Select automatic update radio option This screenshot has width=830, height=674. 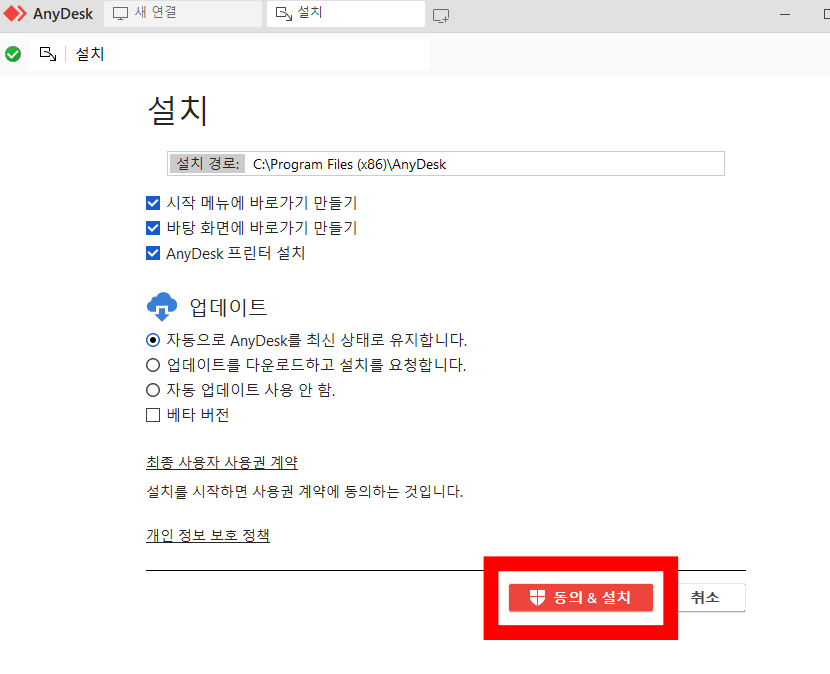pyautogui.click(x=153, y=340)
